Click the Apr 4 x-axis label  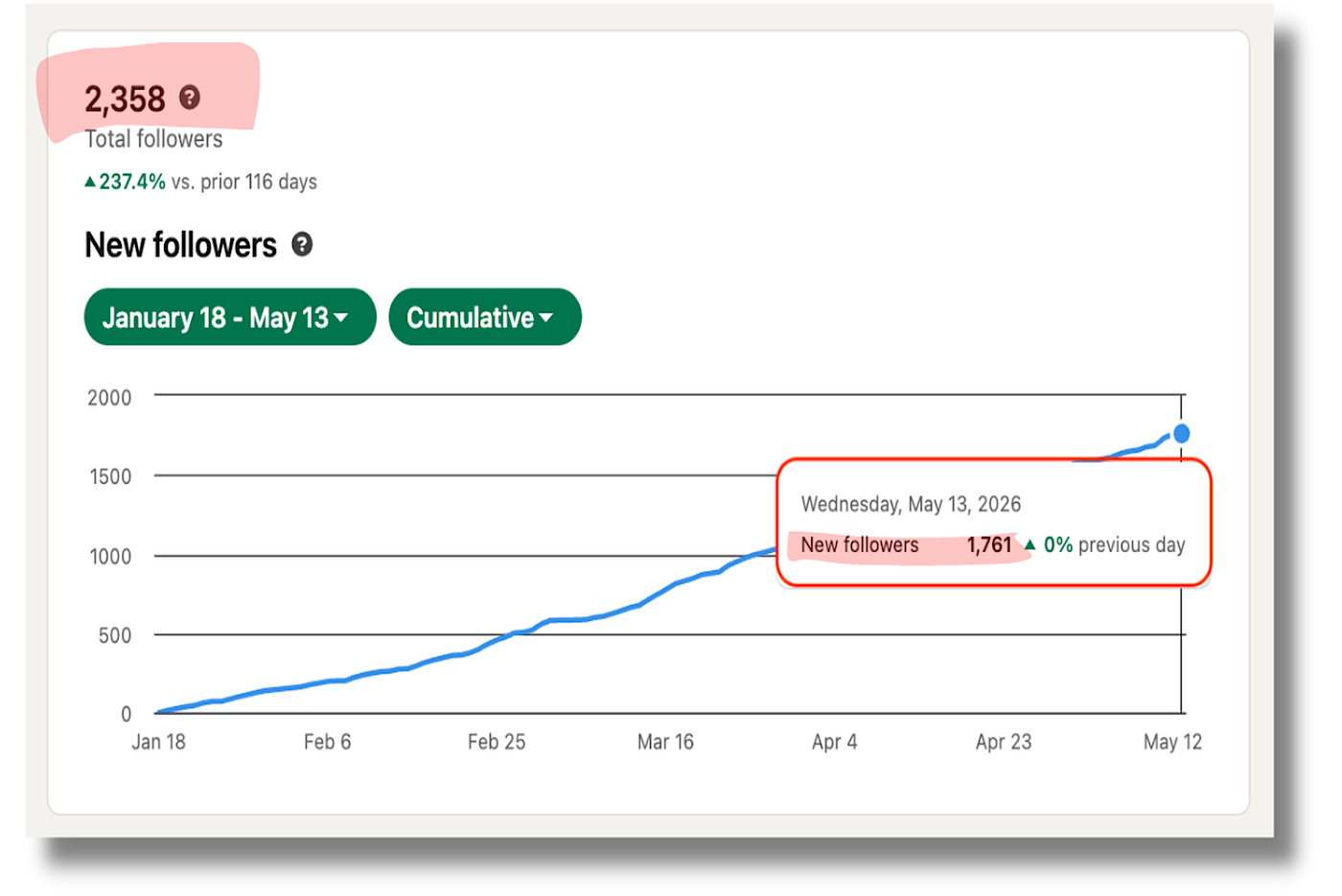tap(835, 743)
